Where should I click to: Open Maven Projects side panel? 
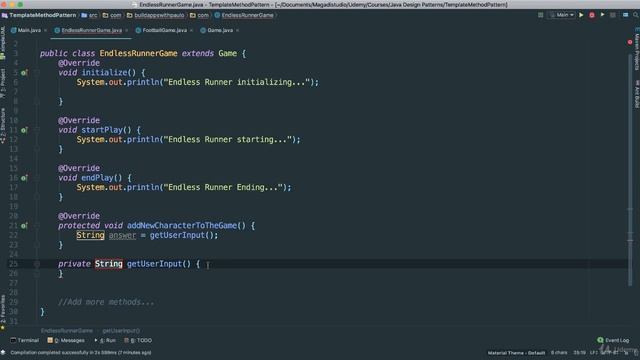click(x=636, y=49)
